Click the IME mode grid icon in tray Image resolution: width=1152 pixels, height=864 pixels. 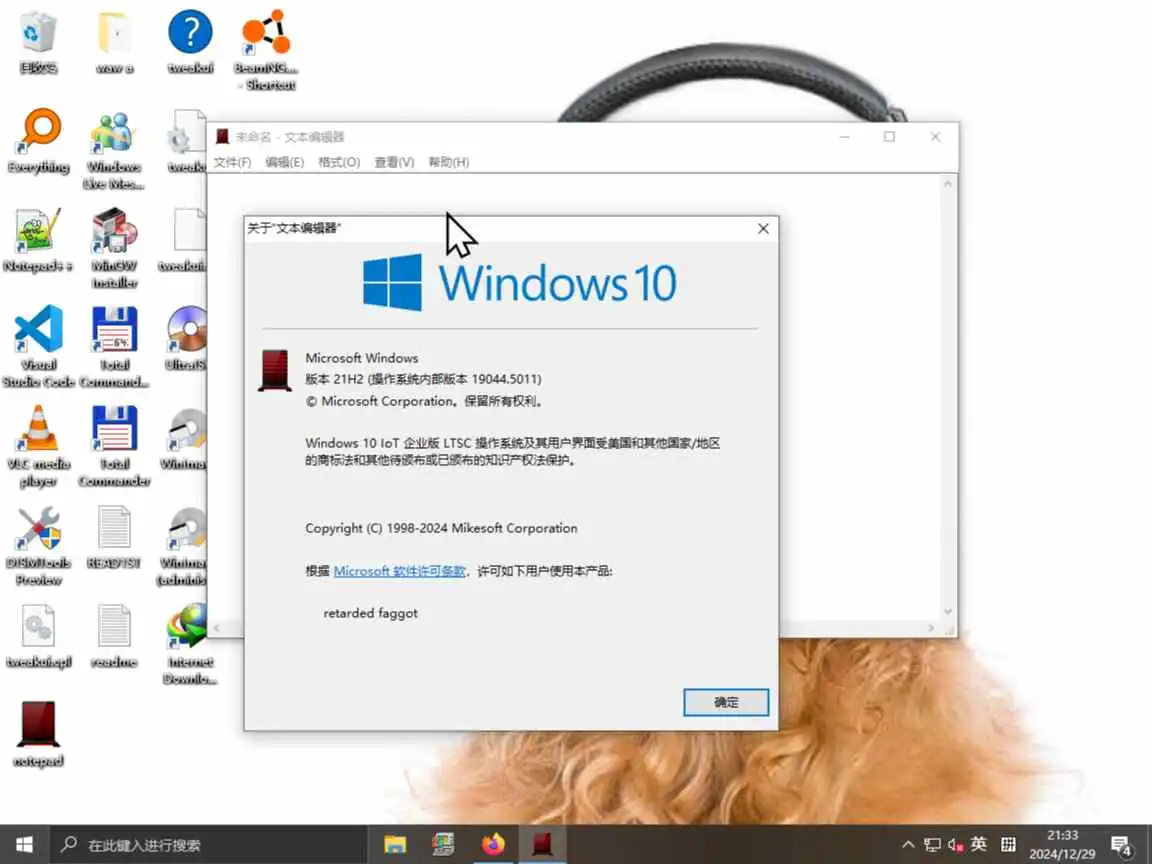click(x=1009, y=844)
